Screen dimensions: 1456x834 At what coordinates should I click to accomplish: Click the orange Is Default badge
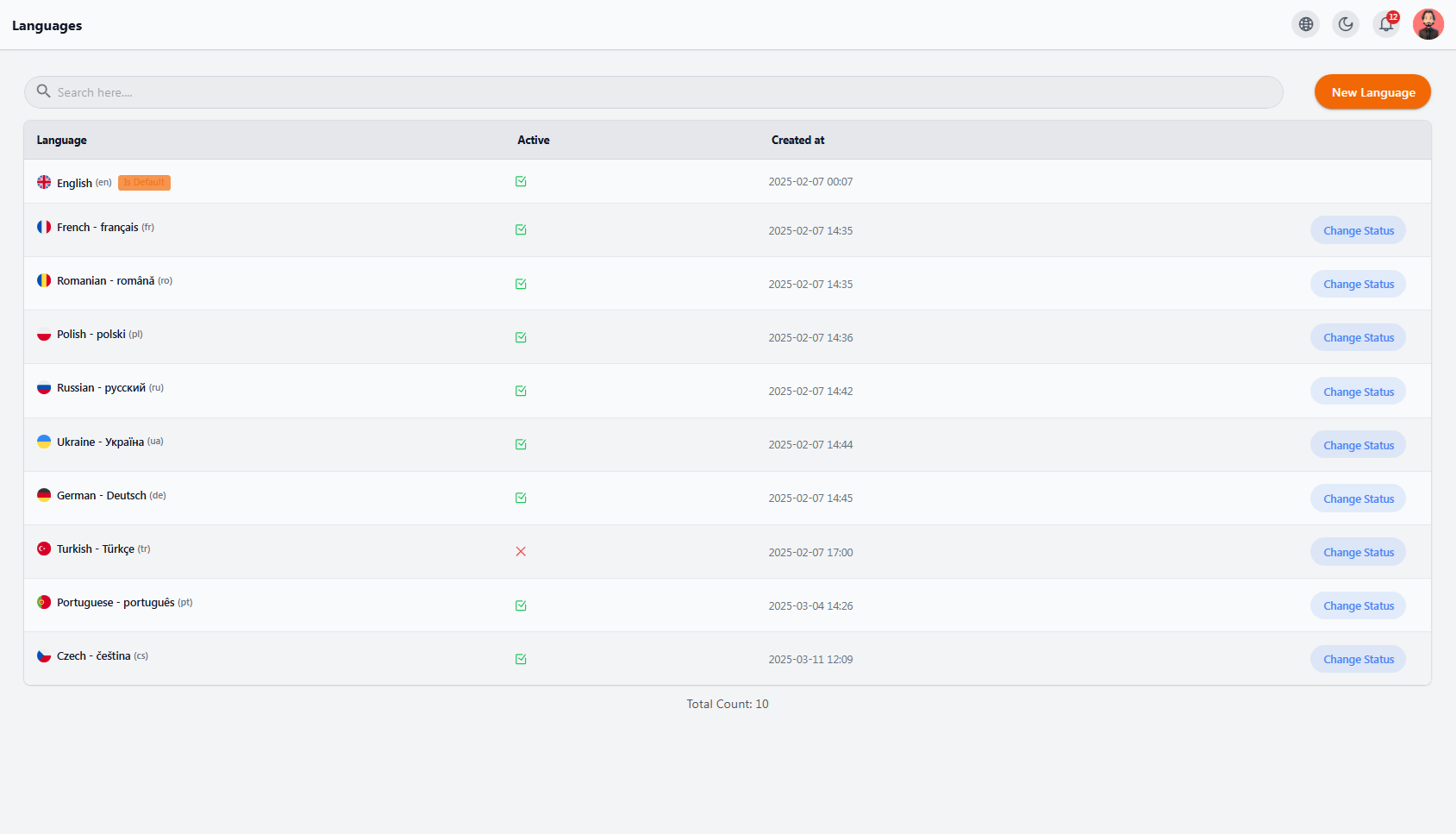click(x=144, y=183)
